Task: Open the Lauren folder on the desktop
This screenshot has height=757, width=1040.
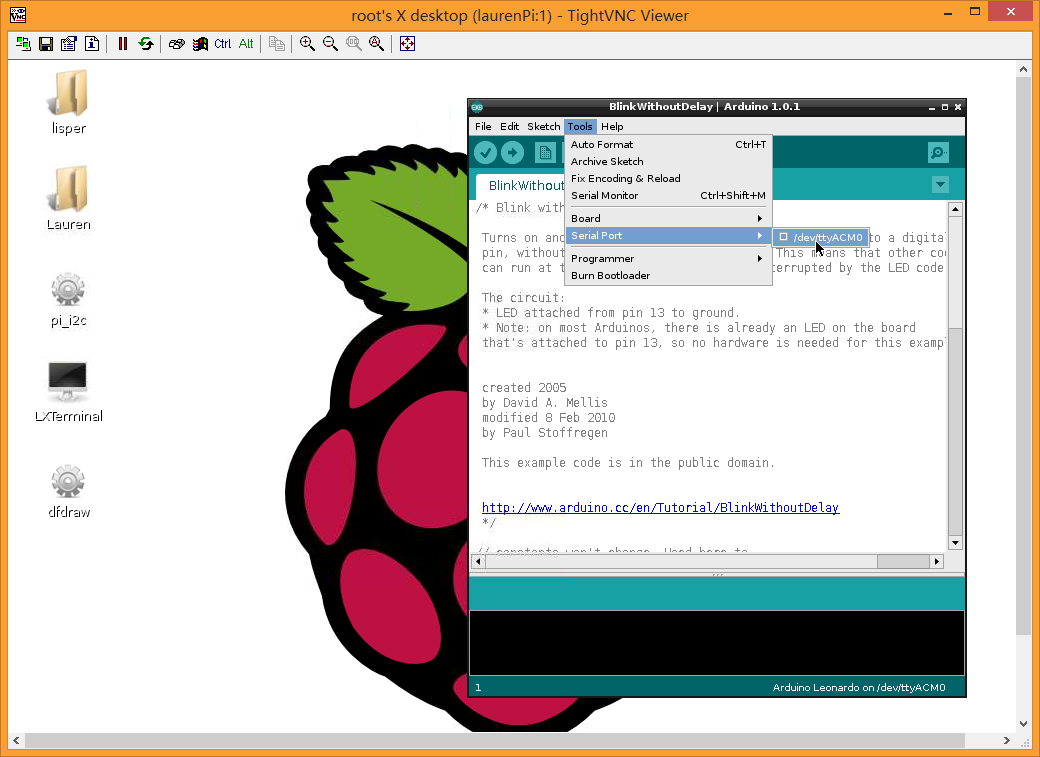Action: (x=69, y=198)
